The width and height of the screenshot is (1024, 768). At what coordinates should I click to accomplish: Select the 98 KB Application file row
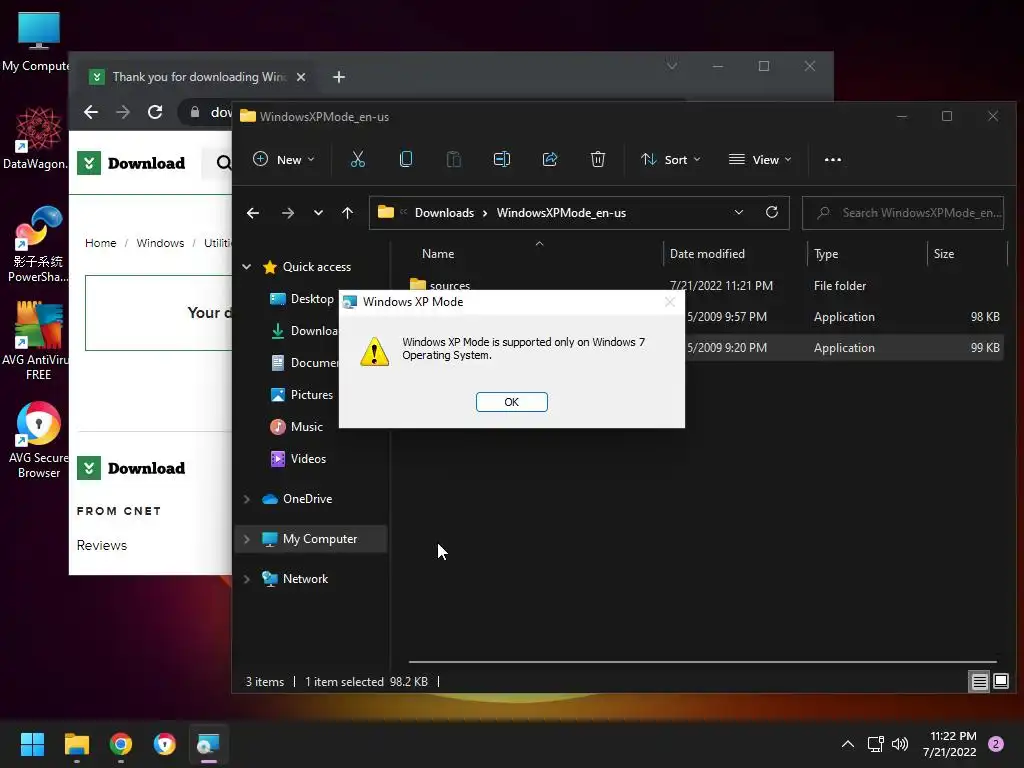pos(844,317)
